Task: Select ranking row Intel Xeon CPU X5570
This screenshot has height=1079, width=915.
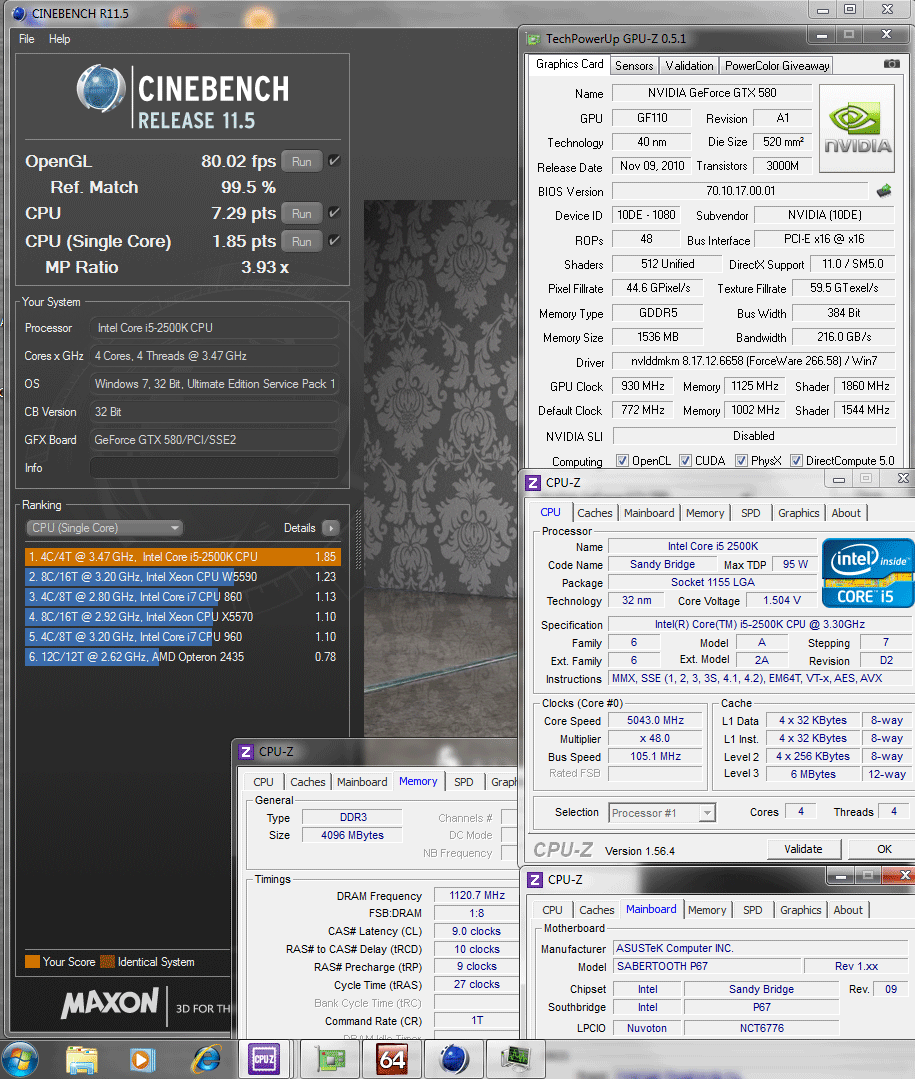Action: point(182,617)
